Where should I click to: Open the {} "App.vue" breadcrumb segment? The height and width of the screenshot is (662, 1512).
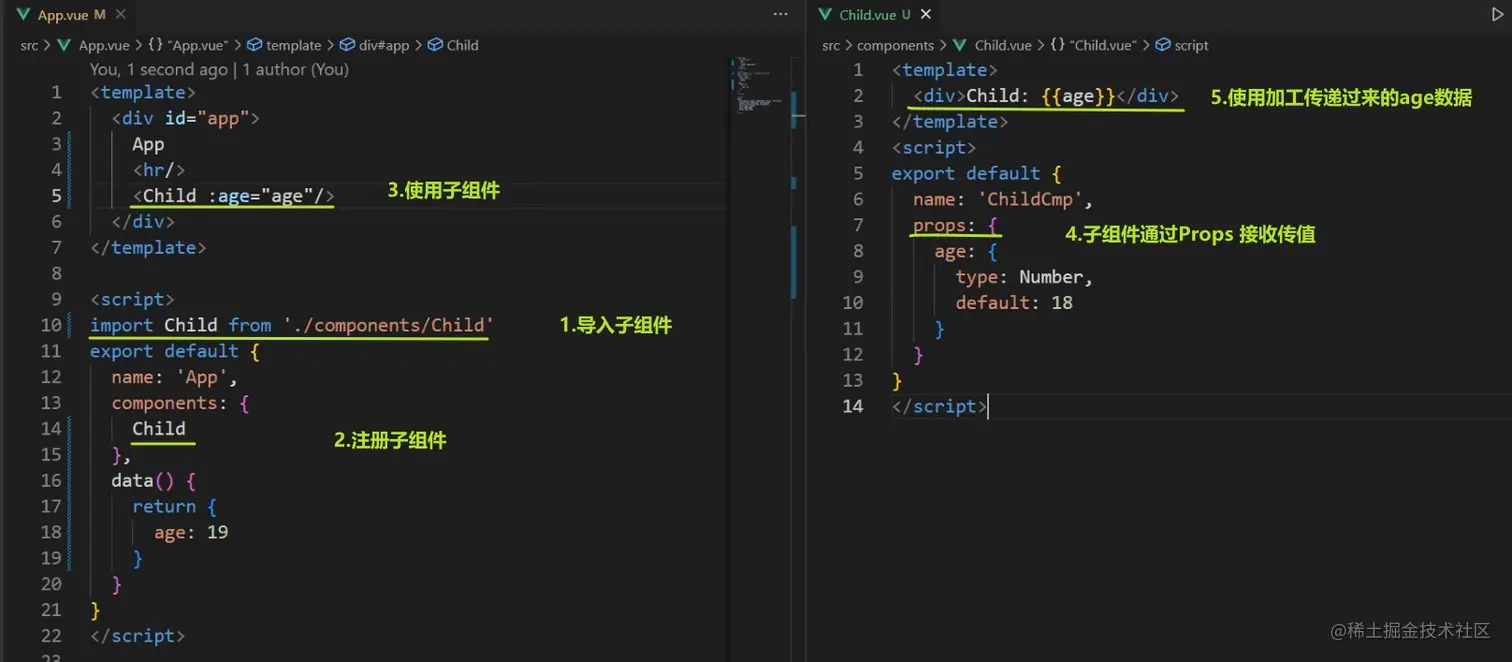(x=188, y=45)
